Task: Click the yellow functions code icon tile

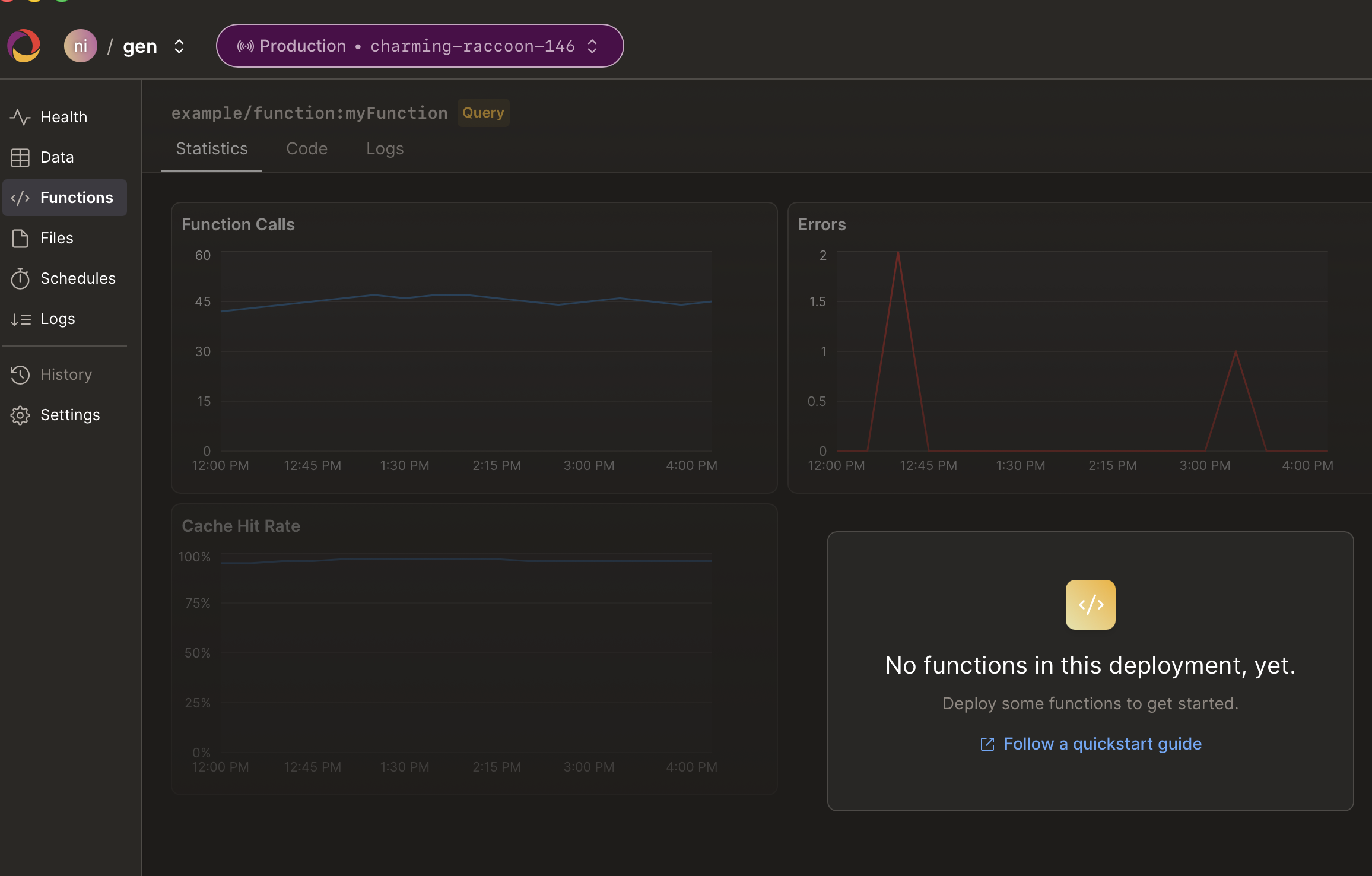Action: [x=1091, y=605]
